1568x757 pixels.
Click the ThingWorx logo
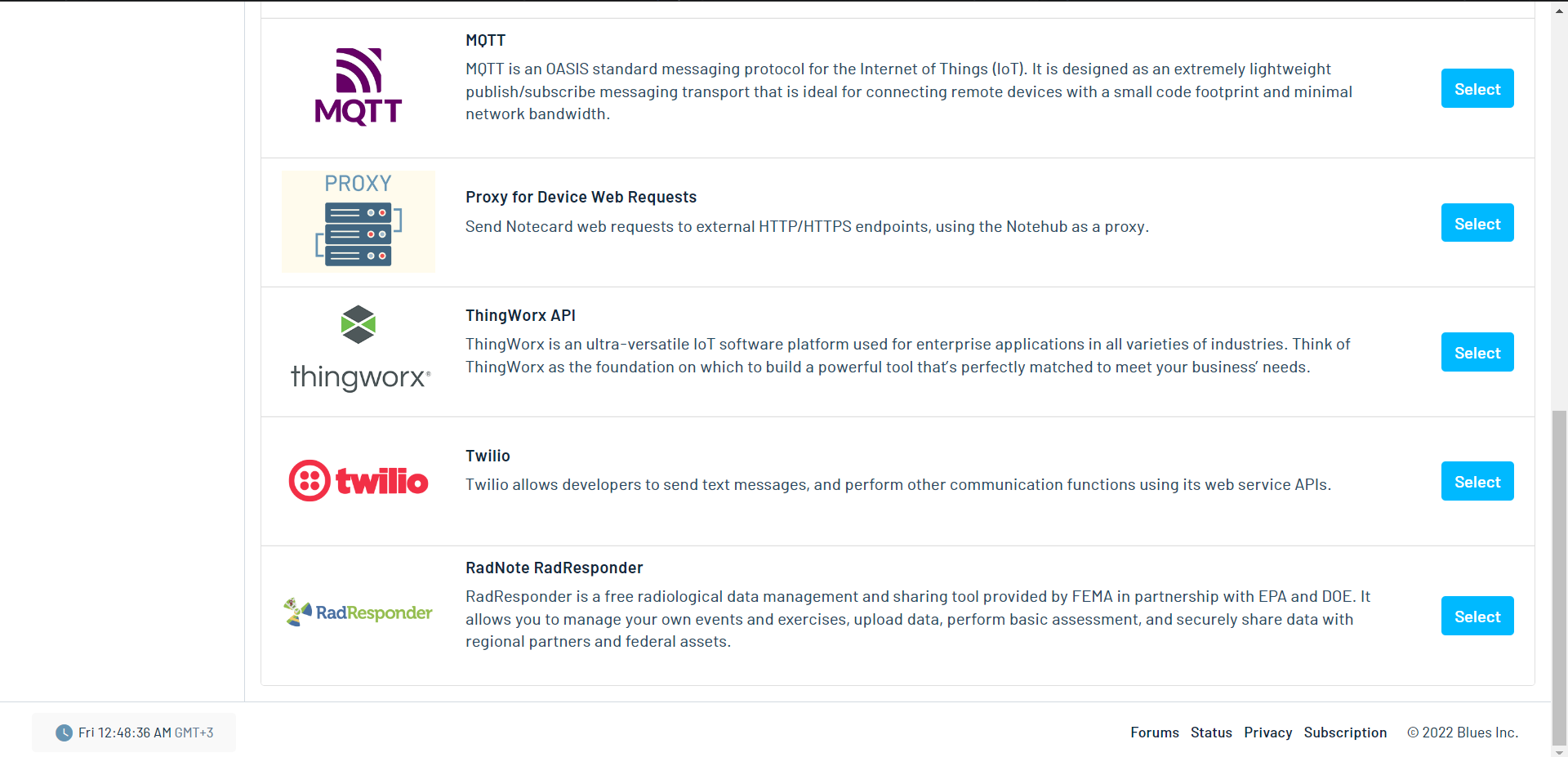(x=359, y=349)
